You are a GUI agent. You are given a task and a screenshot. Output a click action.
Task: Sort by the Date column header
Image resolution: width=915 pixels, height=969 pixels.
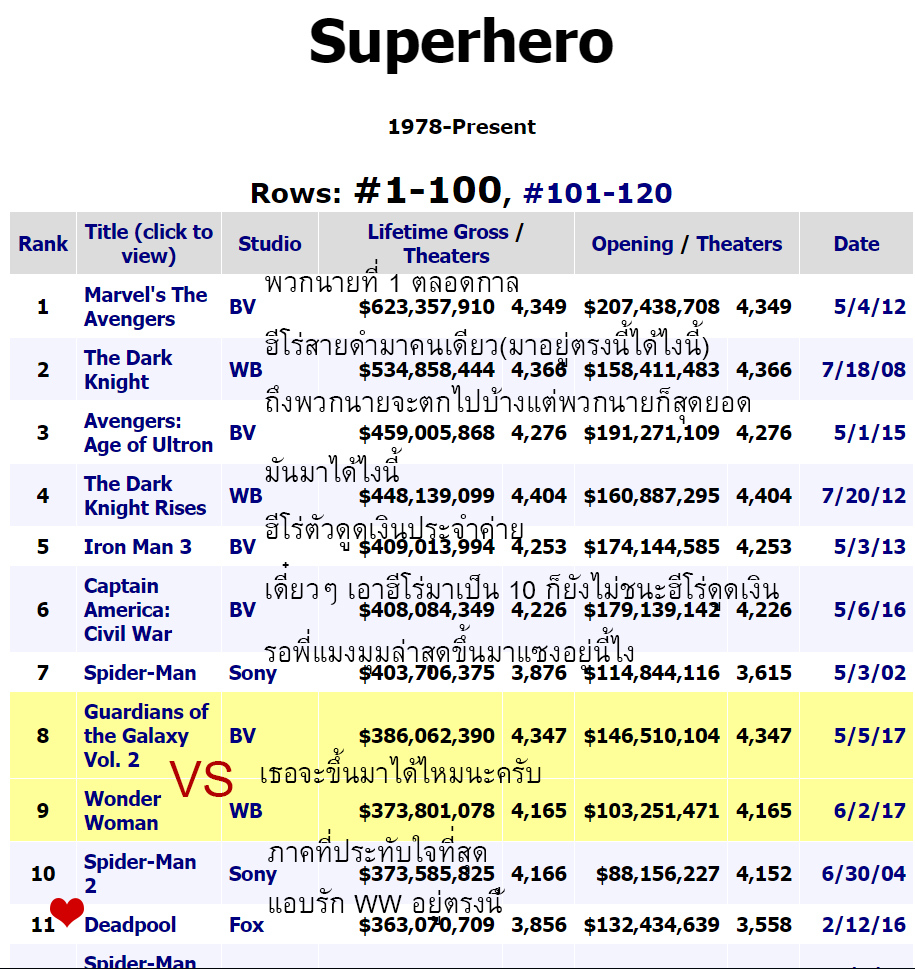coord(856,244)
